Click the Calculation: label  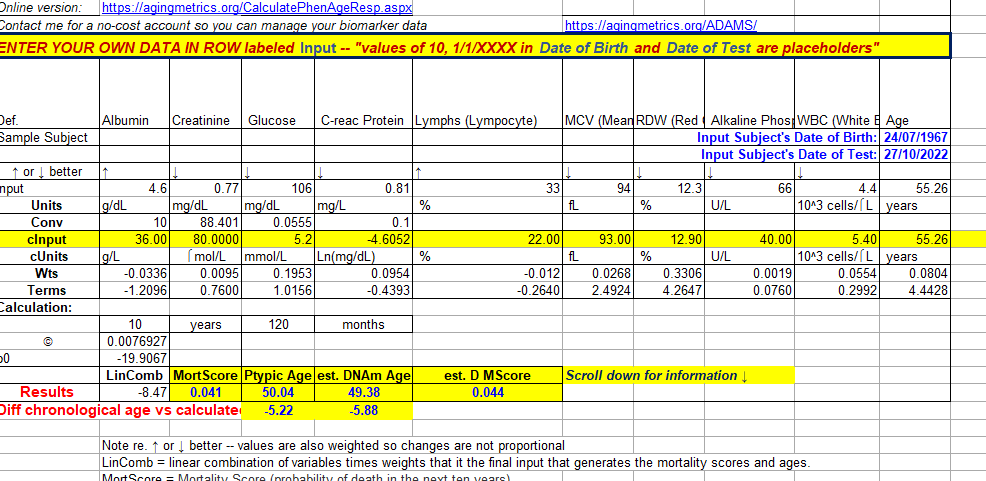coord(35,307)
